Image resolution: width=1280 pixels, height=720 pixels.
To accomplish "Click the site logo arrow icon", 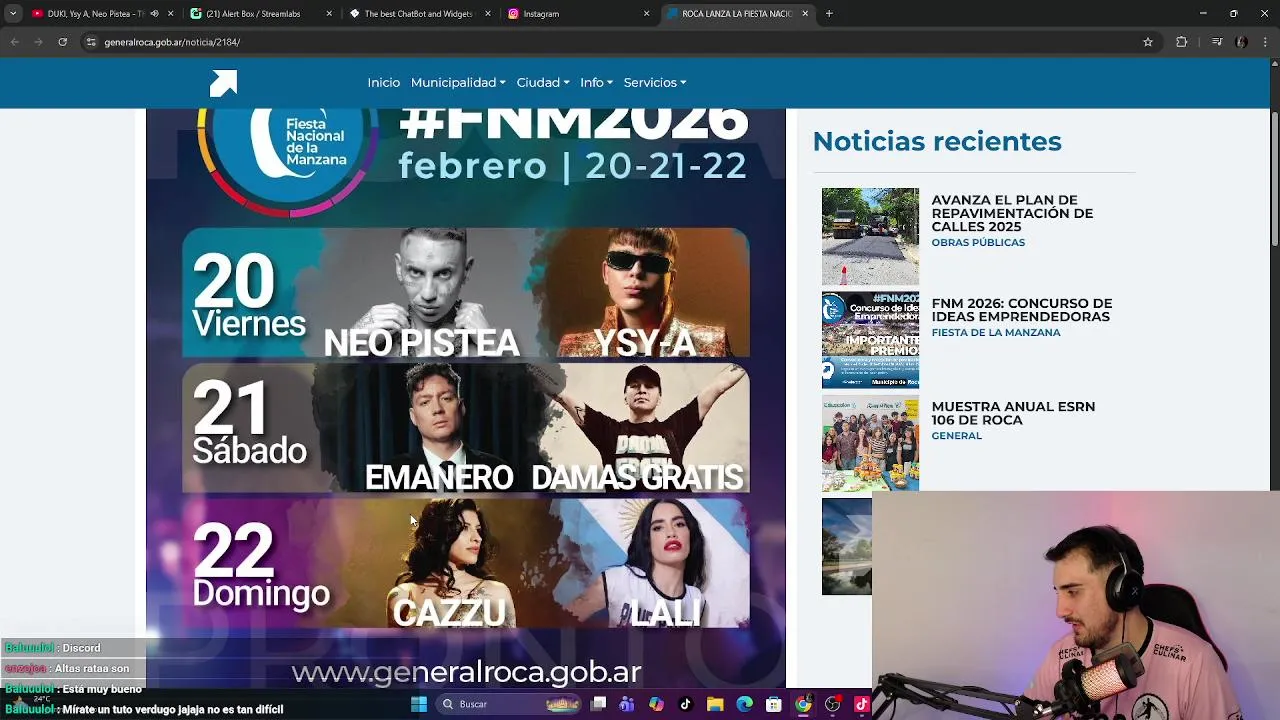I will pos(223,83).
